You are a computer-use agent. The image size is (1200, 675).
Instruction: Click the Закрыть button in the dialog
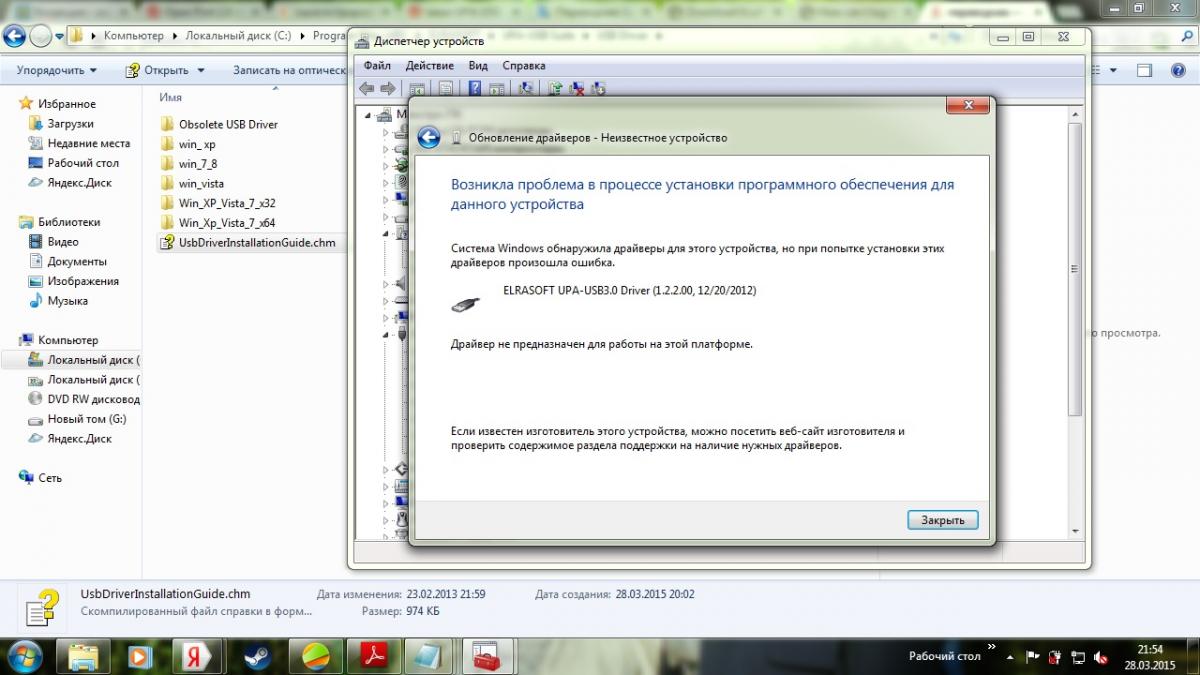pyautogui.click(x=943, y=520)
